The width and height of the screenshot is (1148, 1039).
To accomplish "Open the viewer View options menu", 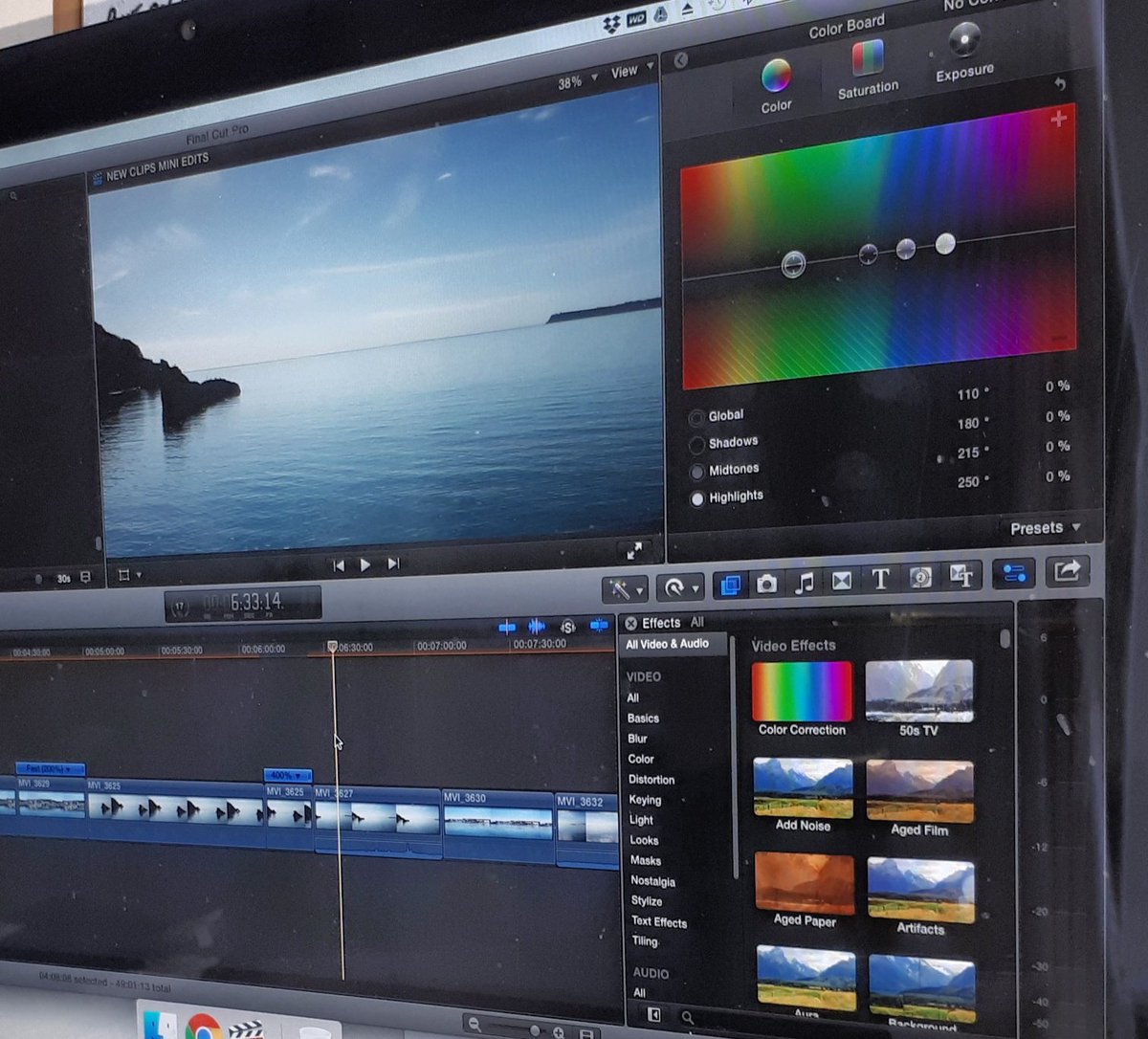I will (632, 70).
